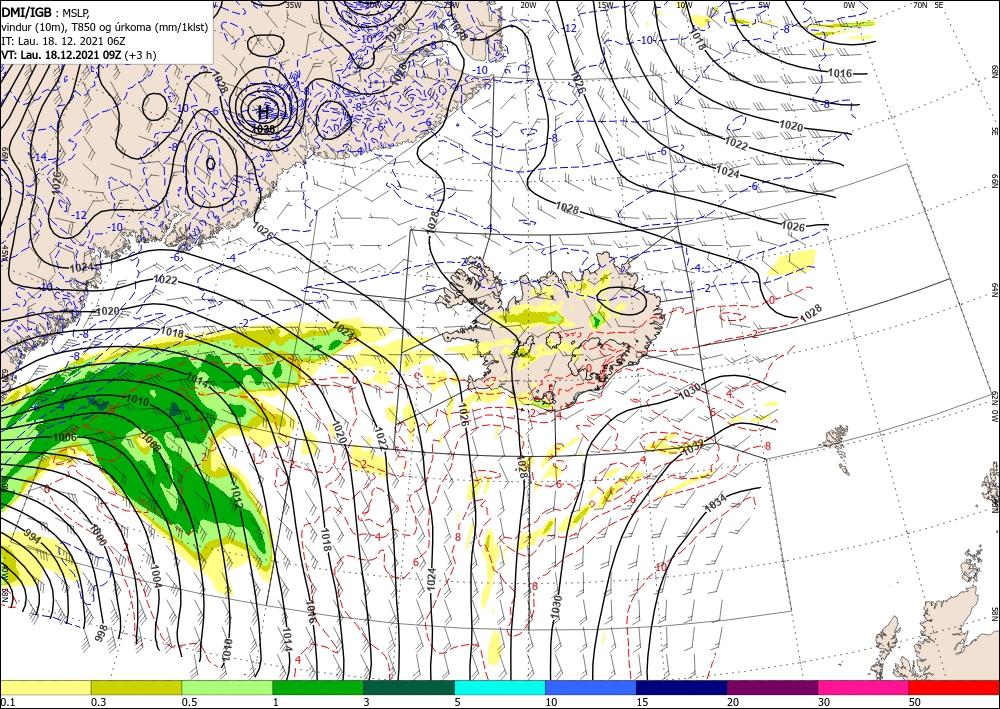Screen dimensions: 1000x709
Task: Click the green precipitation patch over central Iceland
Action: pos(597,320)
